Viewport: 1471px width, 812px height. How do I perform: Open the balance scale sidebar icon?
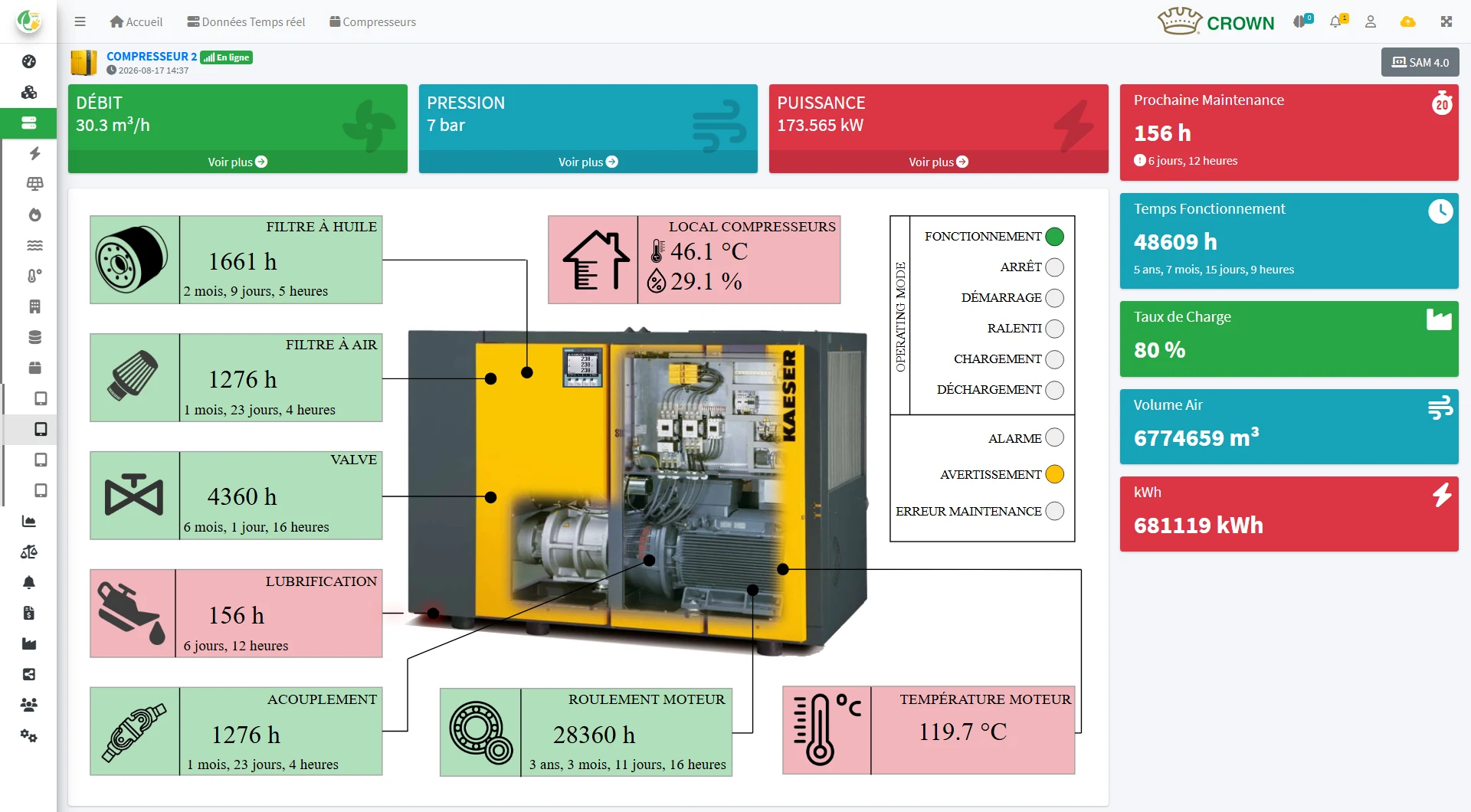point(29,552)
